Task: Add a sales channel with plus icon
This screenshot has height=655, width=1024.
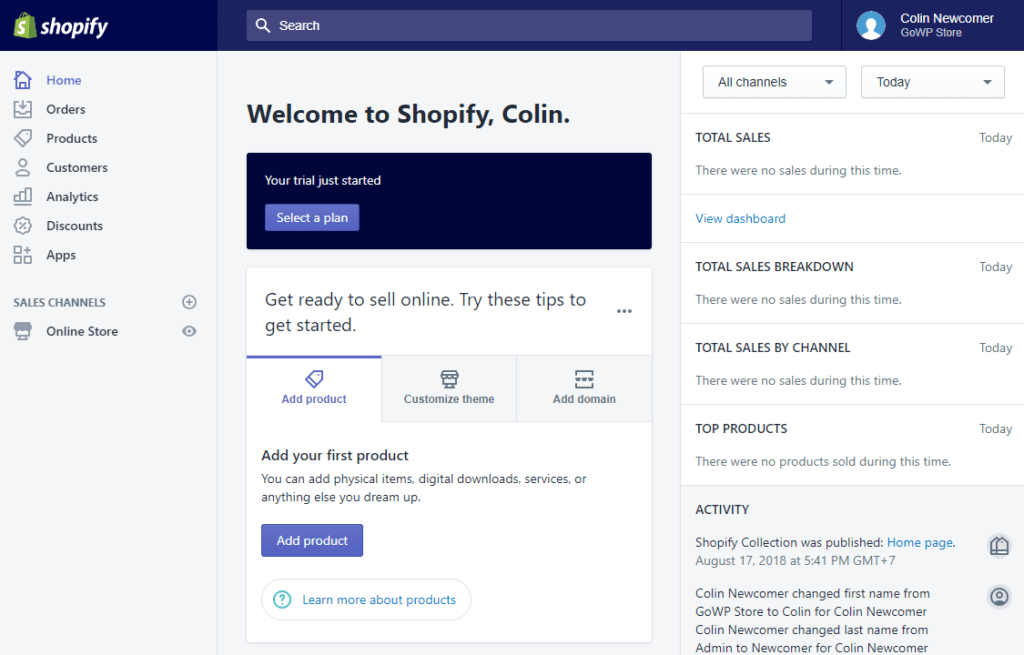Action: pyautogui.click(x=189, y=302)
